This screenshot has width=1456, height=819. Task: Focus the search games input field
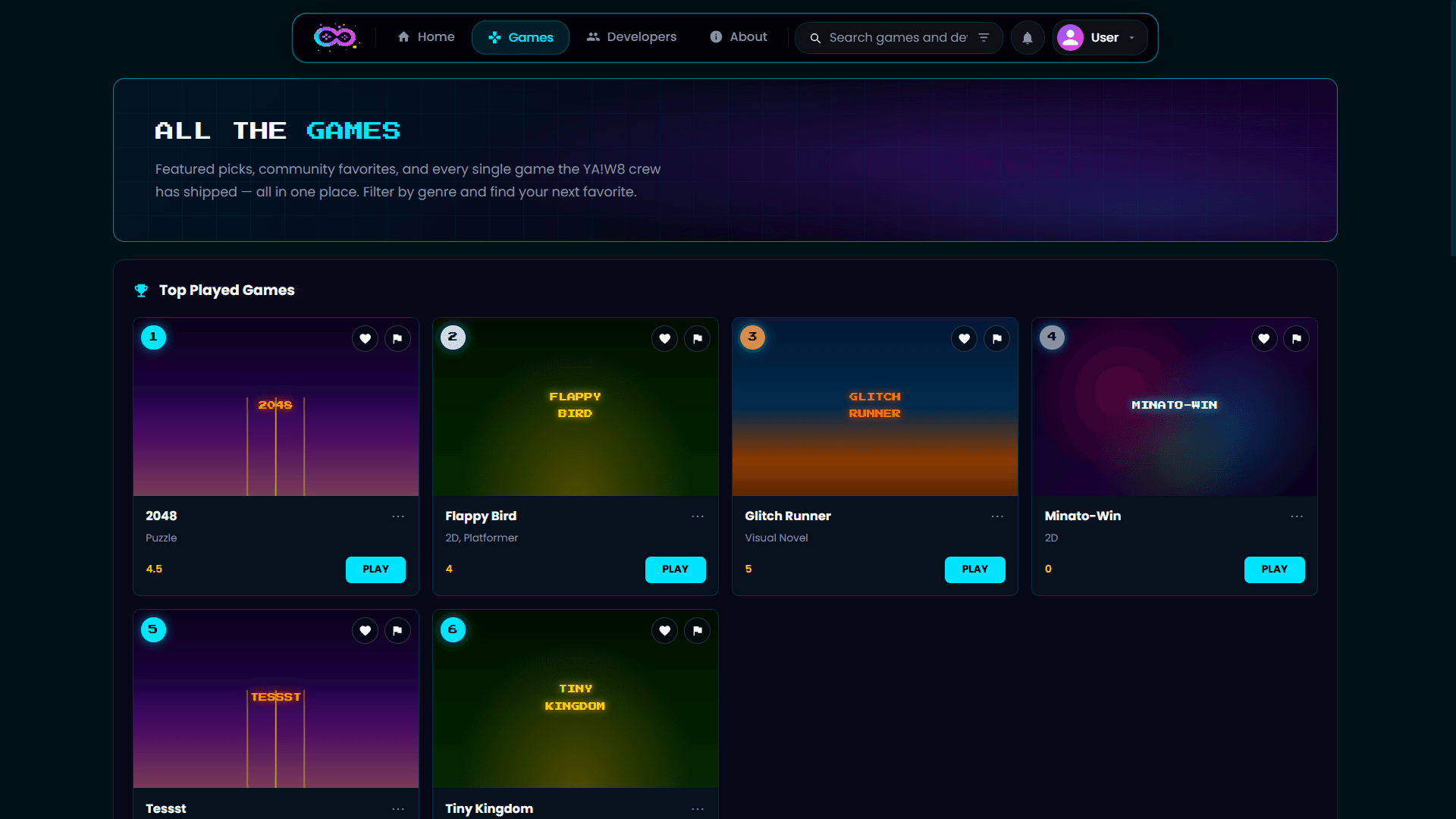898,38
